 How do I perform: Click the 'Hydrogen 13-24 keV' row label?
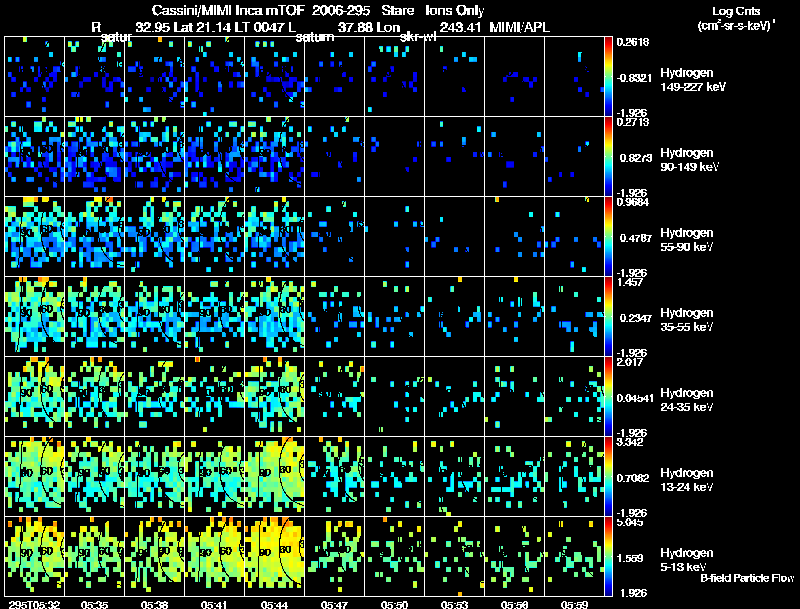[x=687, y=480]
